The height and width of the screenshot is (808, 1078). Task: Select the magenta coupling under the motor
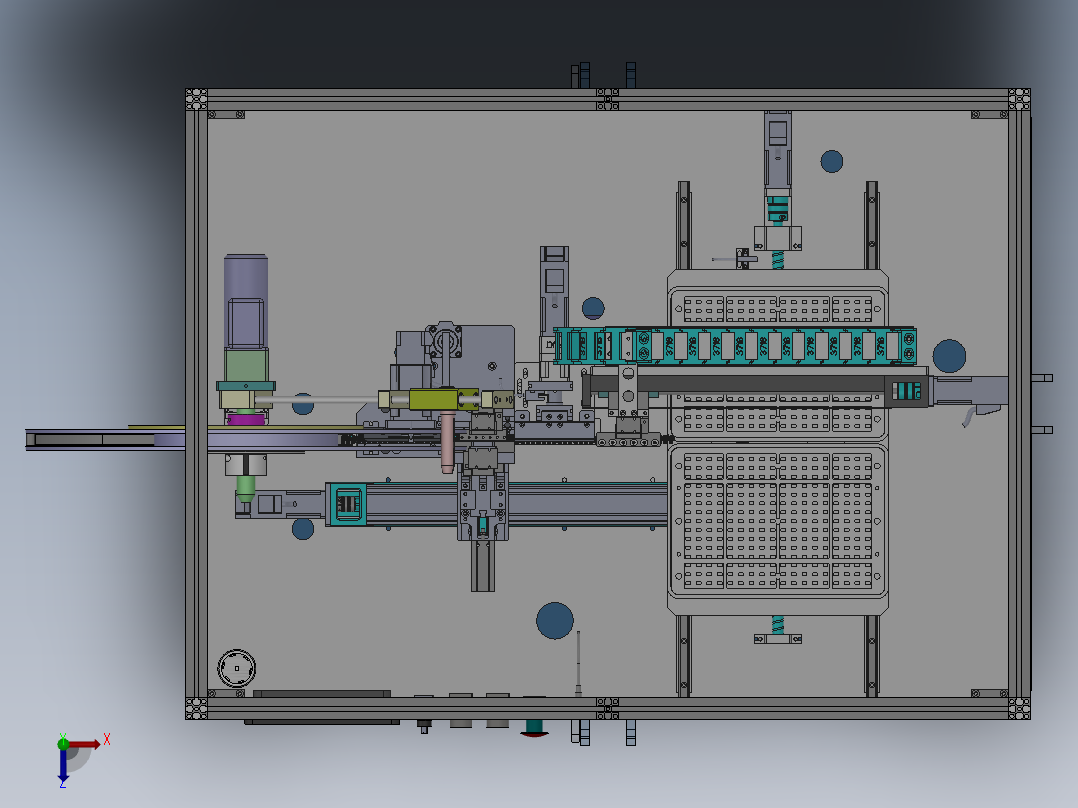pos(246,419)
